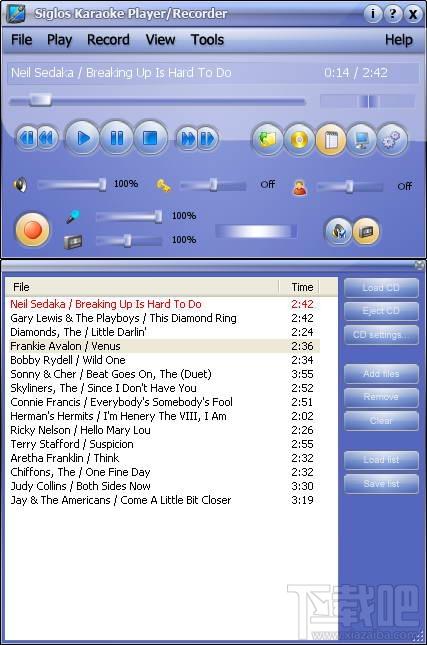The height and width of the screenshot is (645, 427).
Task: Click the Add files button
Action: [x=381, y=374]
